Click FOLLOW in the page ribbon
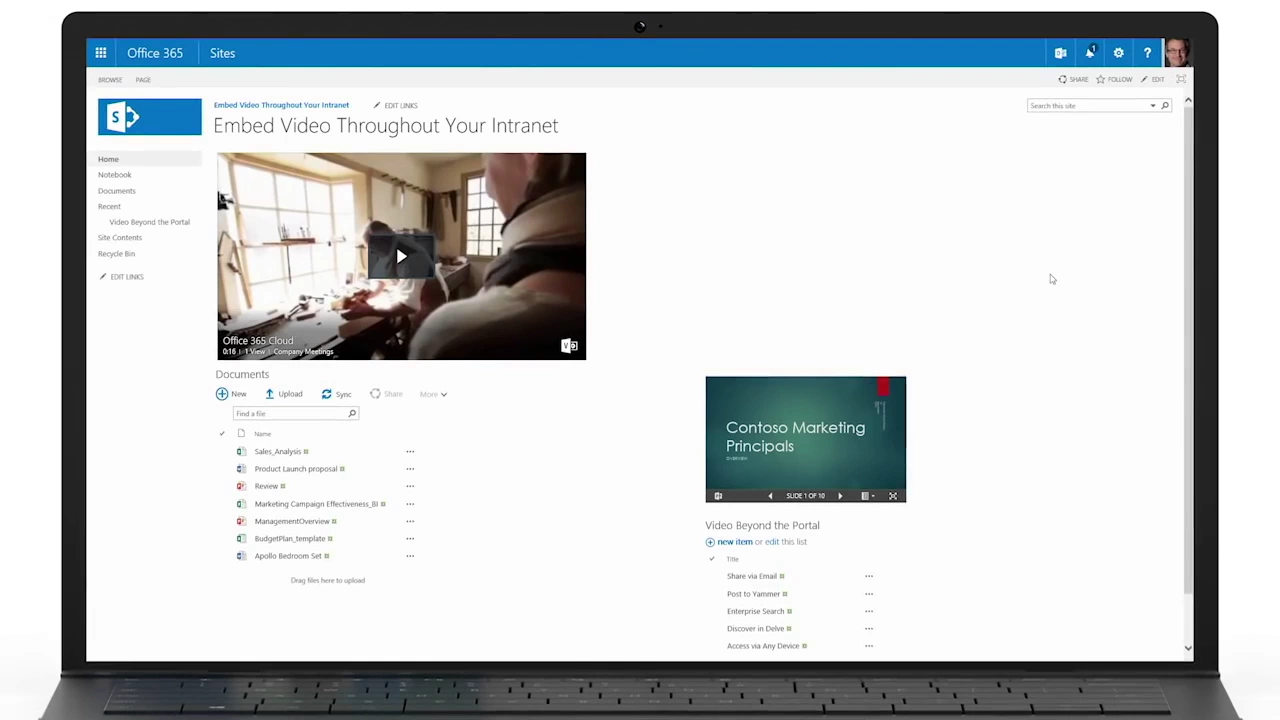The image size is (1280, 720). pyautogui.click(x=1114, y=80)
